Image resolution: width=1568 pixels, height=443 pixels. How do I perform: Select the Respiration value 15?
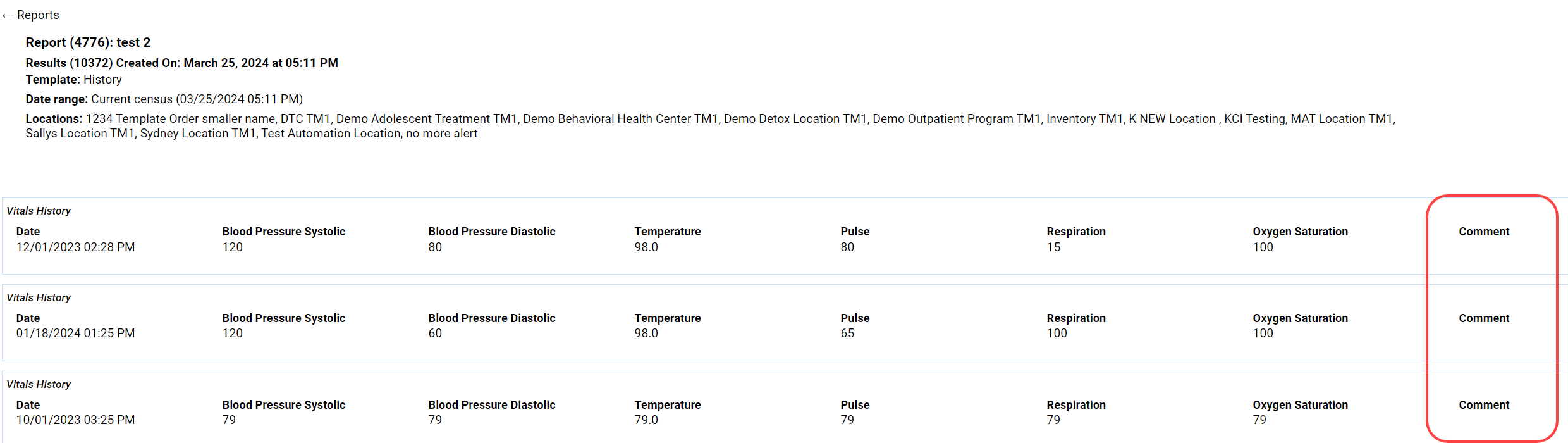[1053, 247]
